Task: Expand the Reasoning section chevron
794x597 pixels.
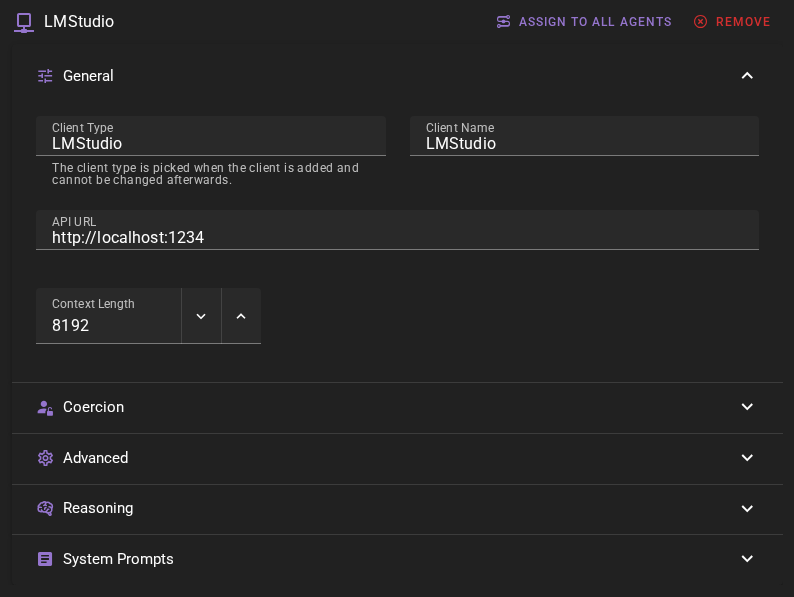Action: click(747, 508)
